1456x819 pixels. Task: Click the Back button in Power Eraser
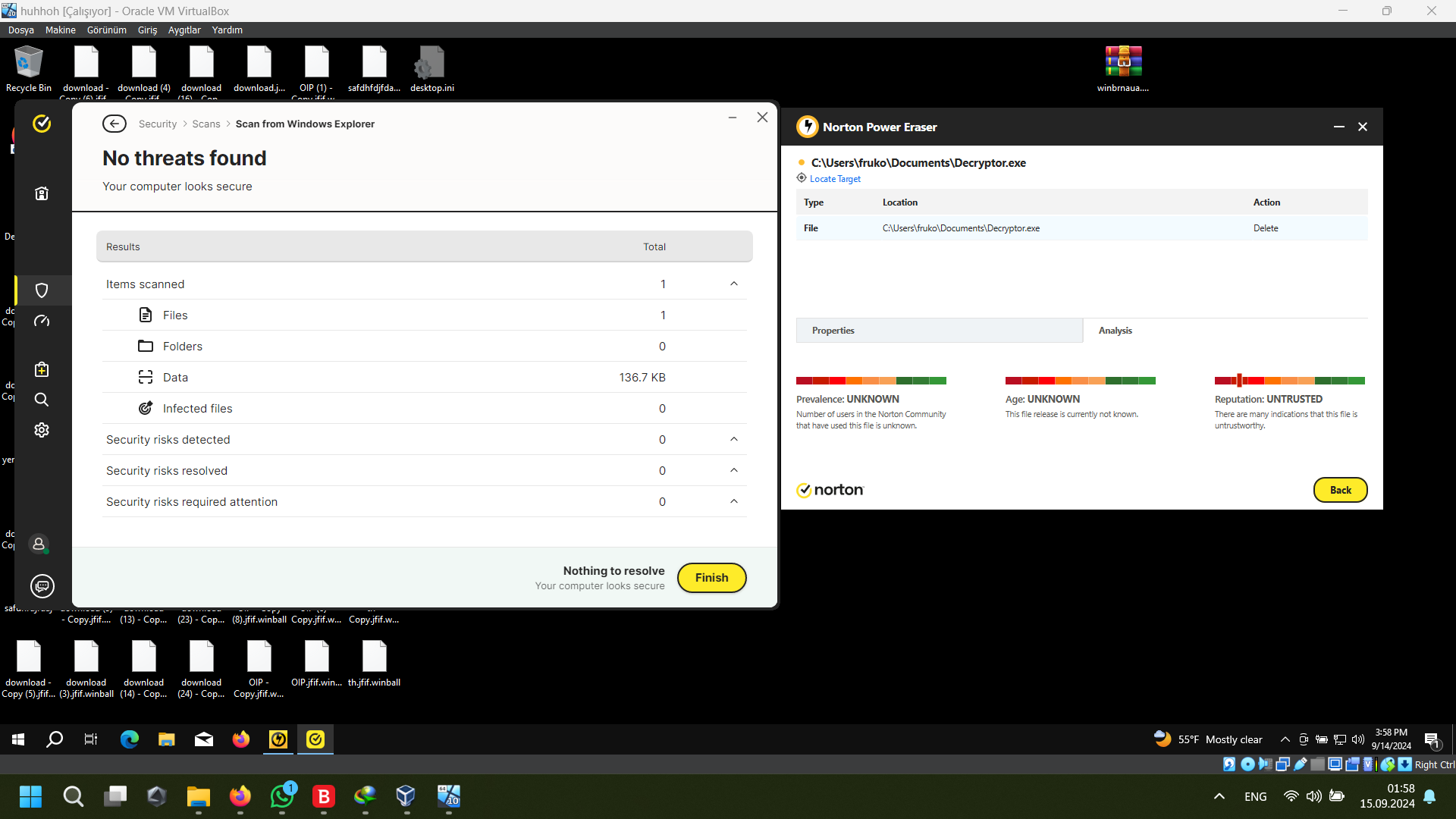[1340, 490]
